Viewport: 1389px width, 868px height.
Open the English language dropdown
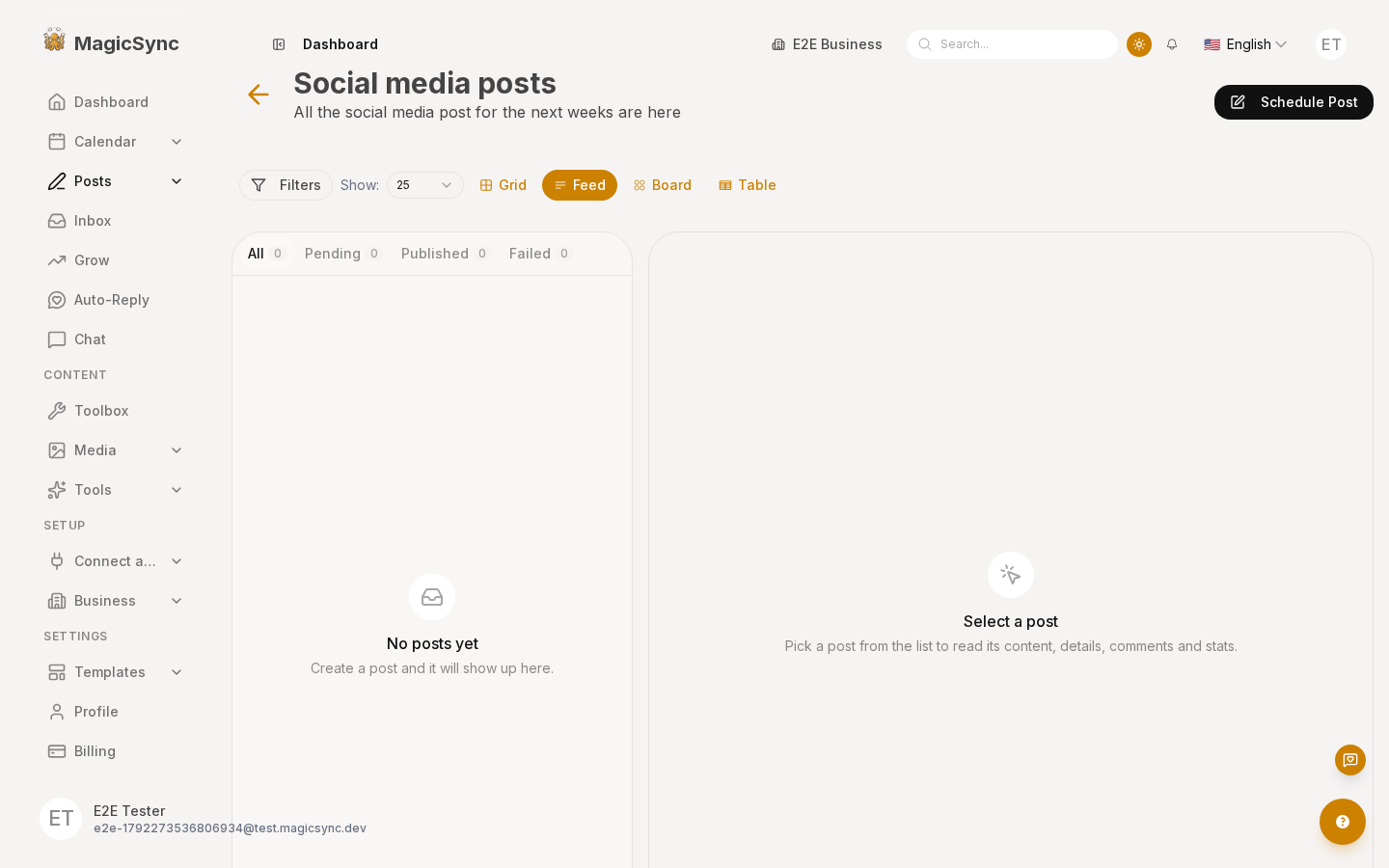(1245, 44)
